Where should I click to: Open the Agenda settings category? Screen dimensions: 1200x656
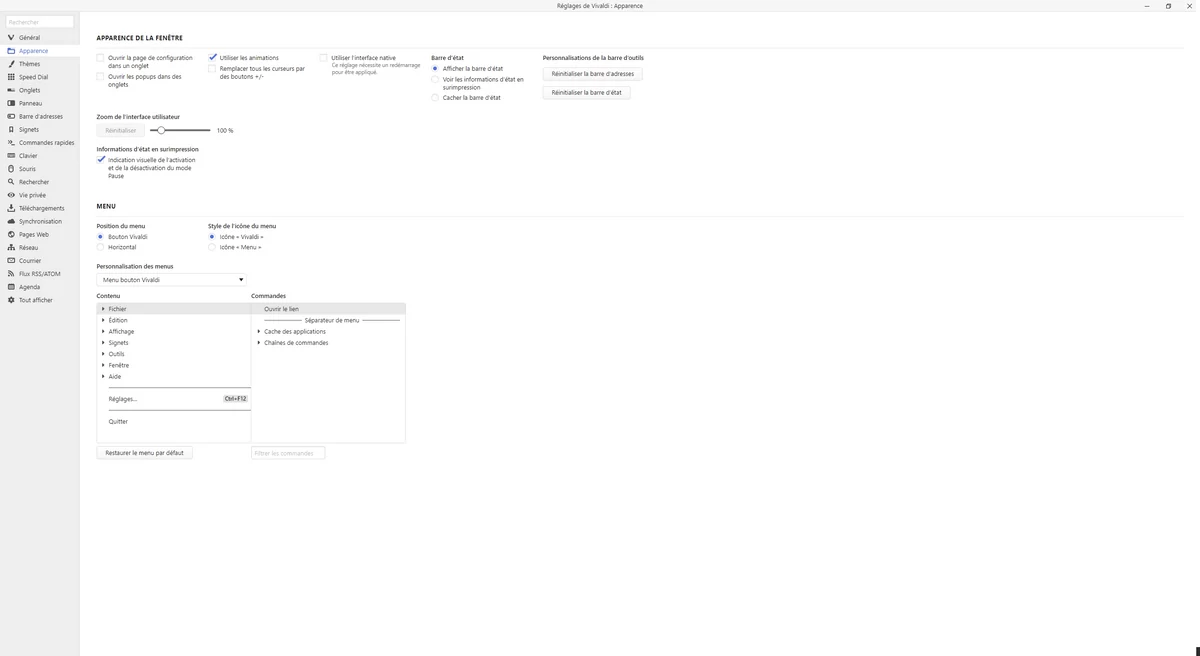[40, 287]
